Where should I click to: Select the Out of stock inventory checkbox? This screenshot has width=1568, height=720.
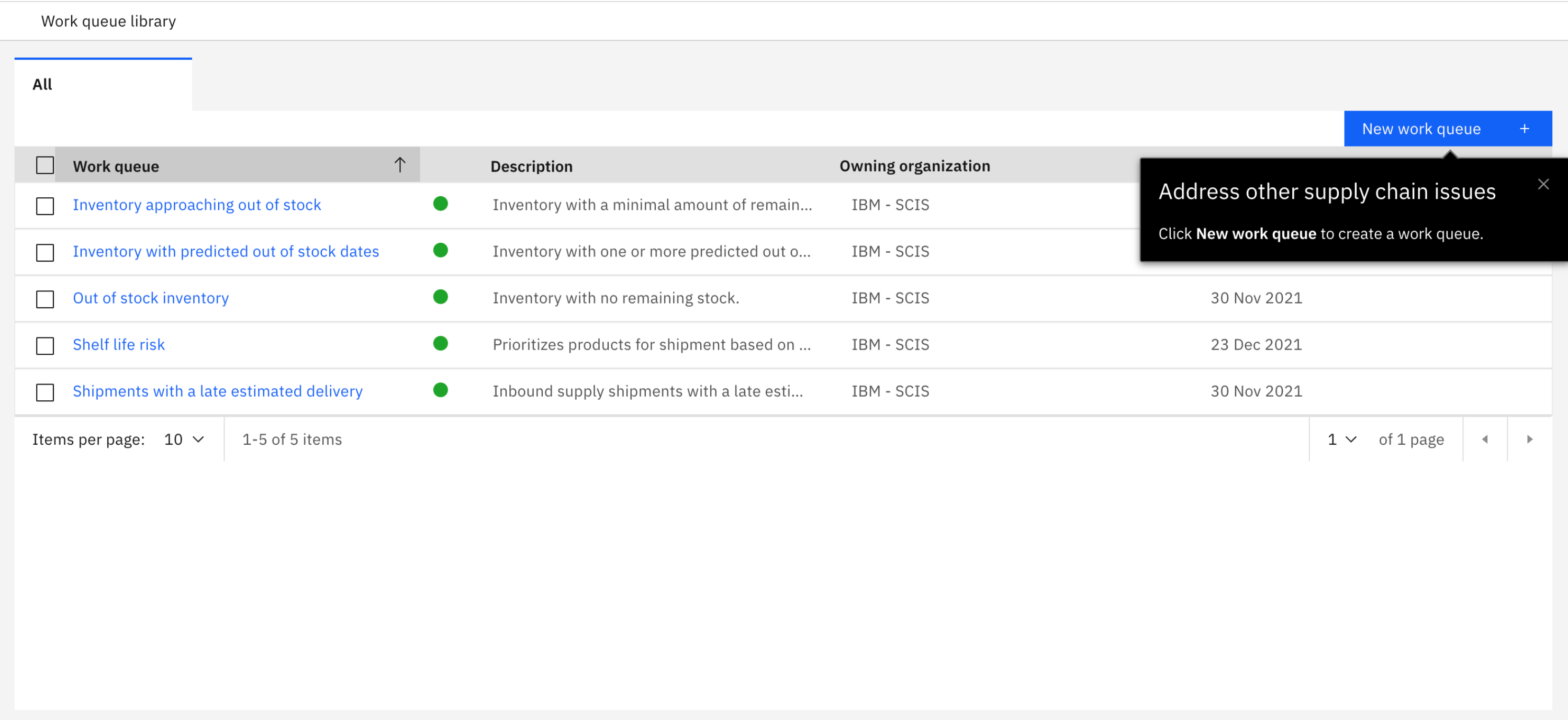click(45, 299)
